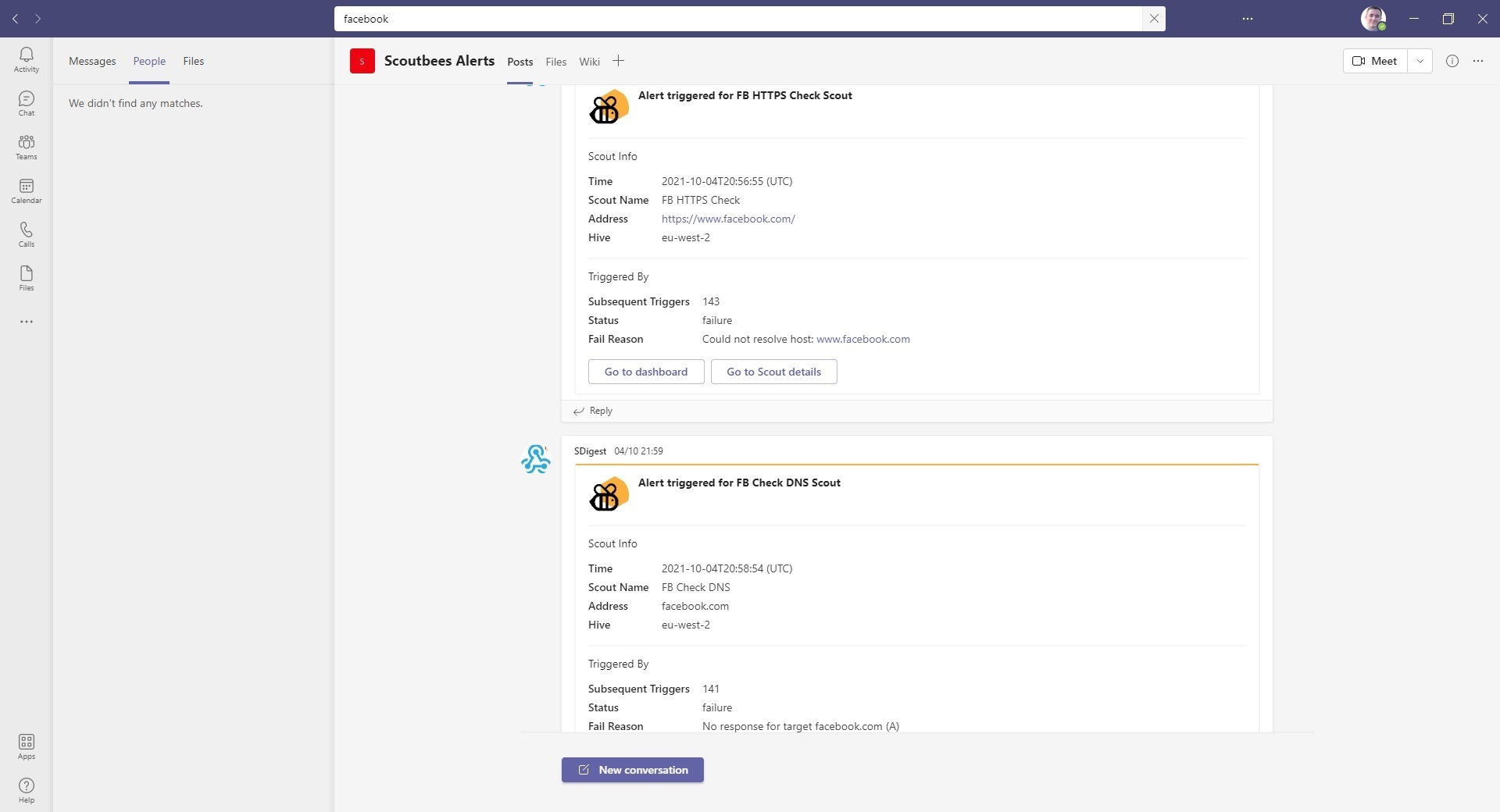Click bee logo in FB Check DNS alert
The image size is (1500, 812).
point(609,494)
